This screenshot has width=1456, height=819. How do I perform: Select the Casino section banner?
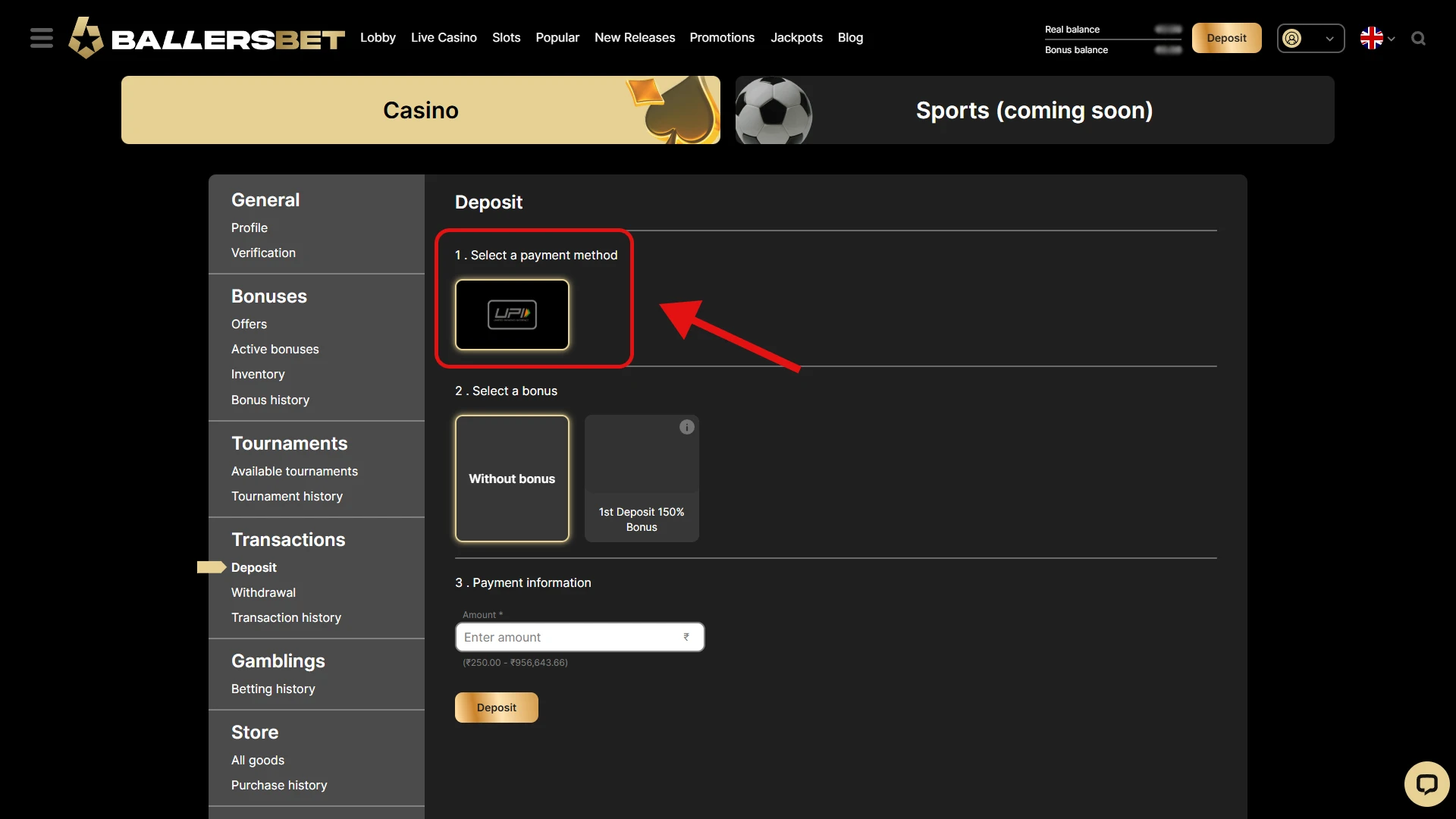point(421,110)
